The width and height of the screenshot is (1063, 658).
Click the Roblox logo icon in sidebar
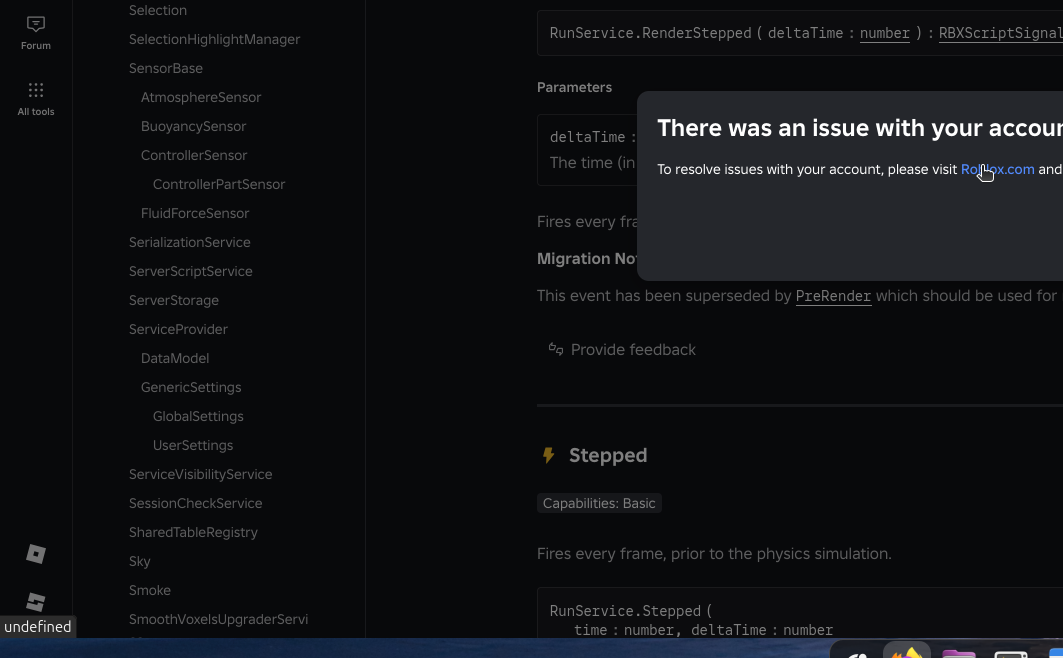coord(36,554)
